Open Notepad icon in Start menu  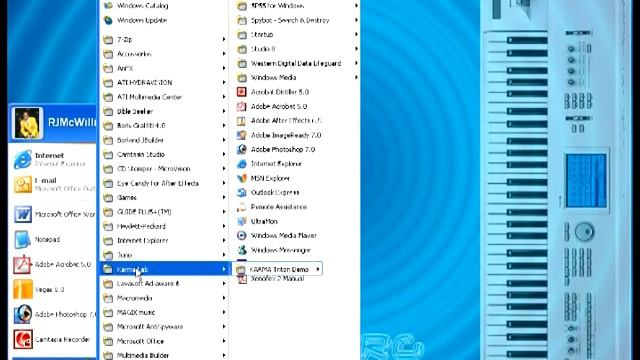tap(22, 239)
